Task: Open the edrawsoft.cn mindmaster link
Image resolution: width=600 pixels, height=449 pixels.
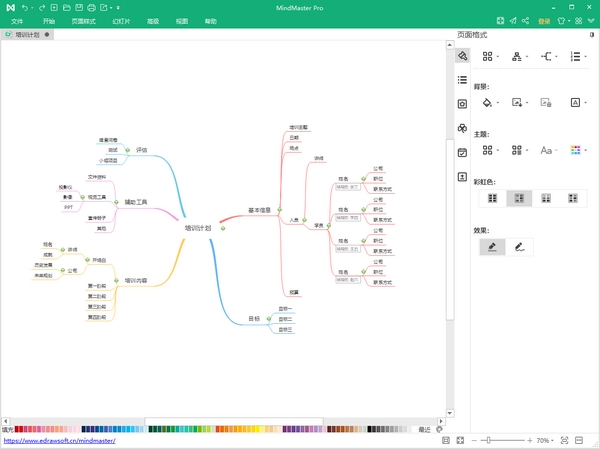Action: click(x=60, y=440)
